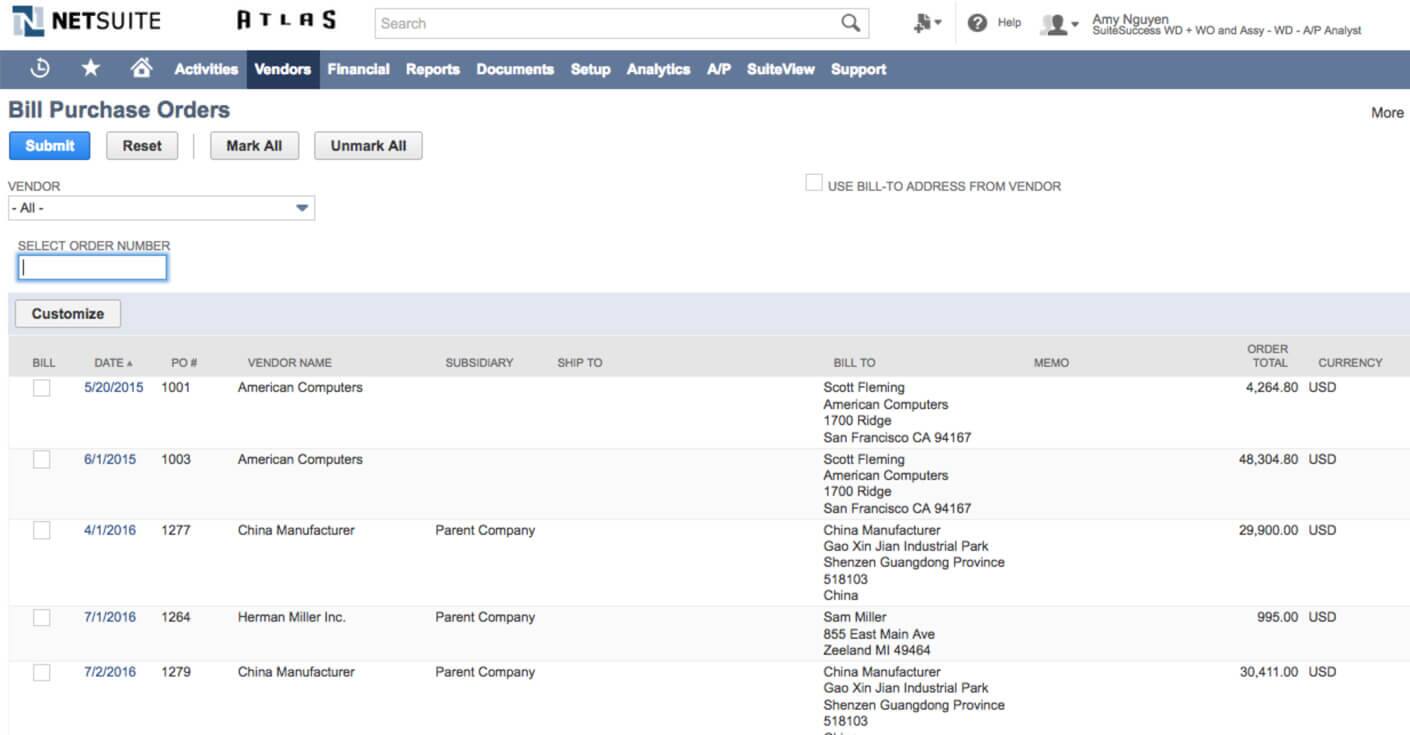This screenshot has height=735, width=1410.
Task: Click the 995.00 order total
Action: (1277, 617)
